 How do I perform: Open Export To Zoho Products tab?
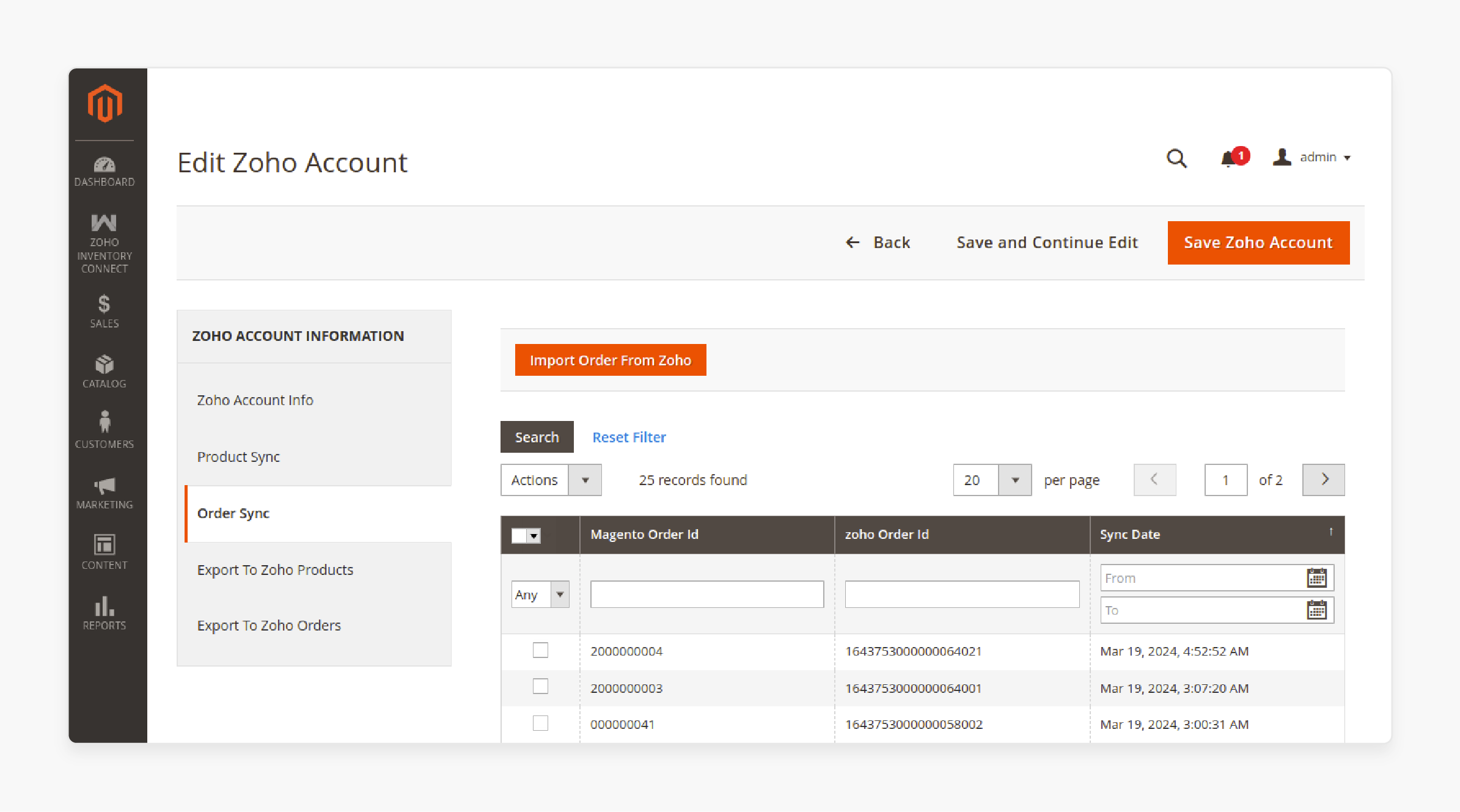[x=275, y=569]
